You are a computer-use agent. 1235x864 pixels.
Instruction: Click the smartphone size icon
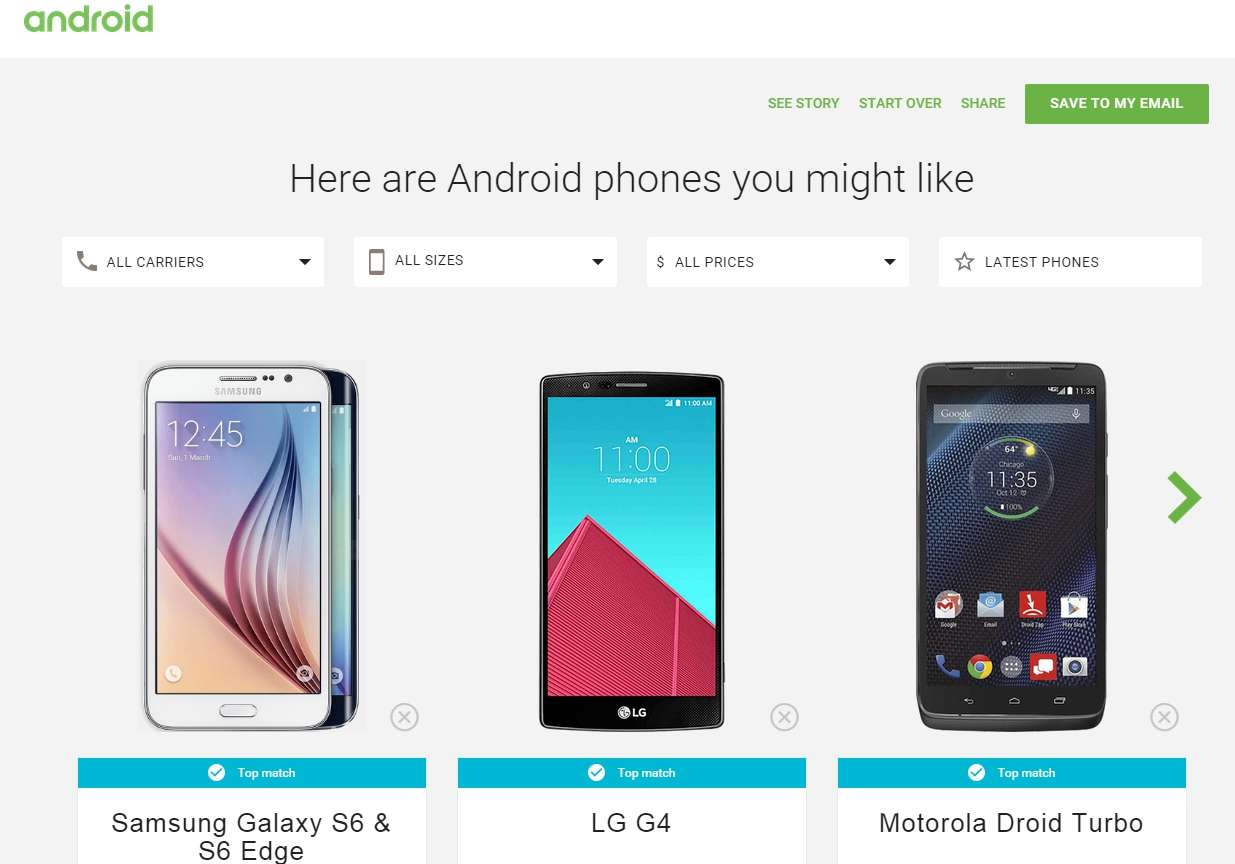point(376,262)
